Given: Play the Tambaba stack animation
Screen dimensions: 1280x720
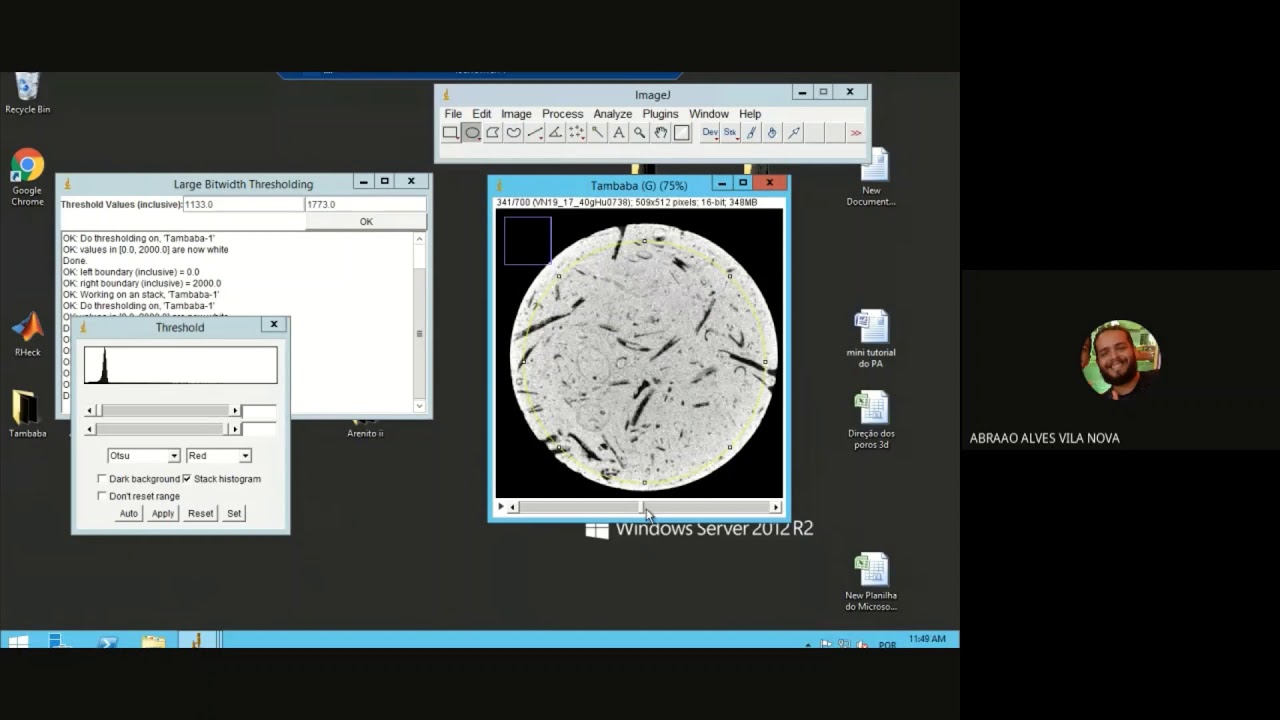Looking at the screenshot, I should click(x=502, y=507).
